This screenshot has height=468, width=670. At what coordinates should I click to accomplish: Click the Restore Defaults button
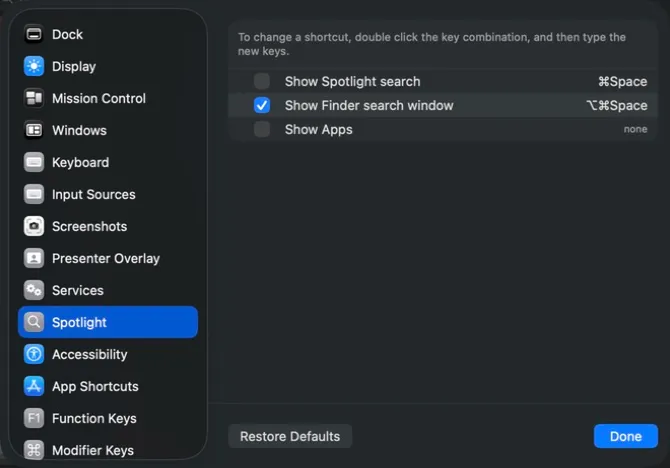click(x=290, y=436)
